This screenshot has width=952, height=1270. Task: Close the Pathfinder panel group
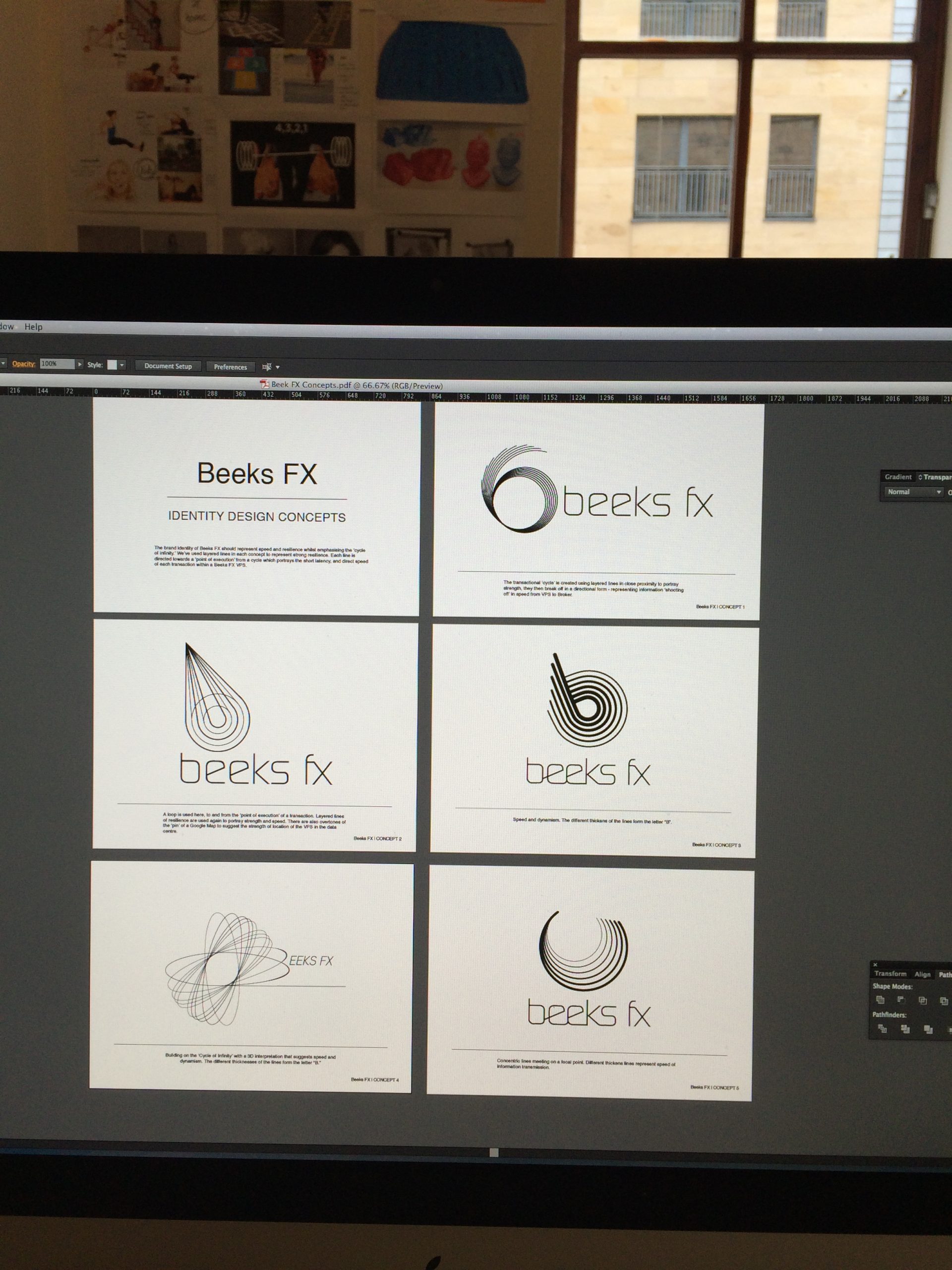click(875, 964)
